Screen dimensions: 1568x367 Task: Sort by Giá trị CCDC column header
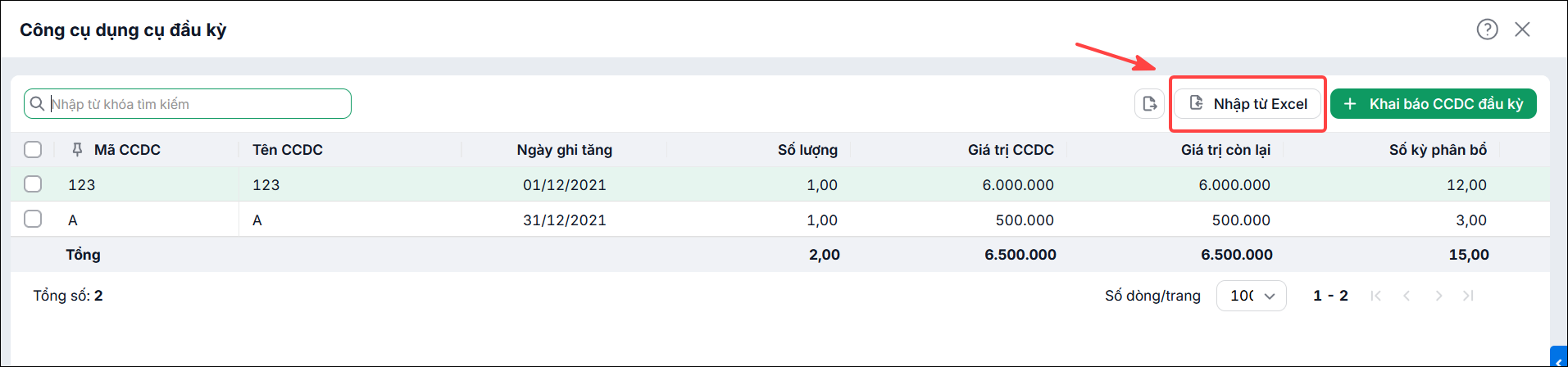[x=1011, y=150]
